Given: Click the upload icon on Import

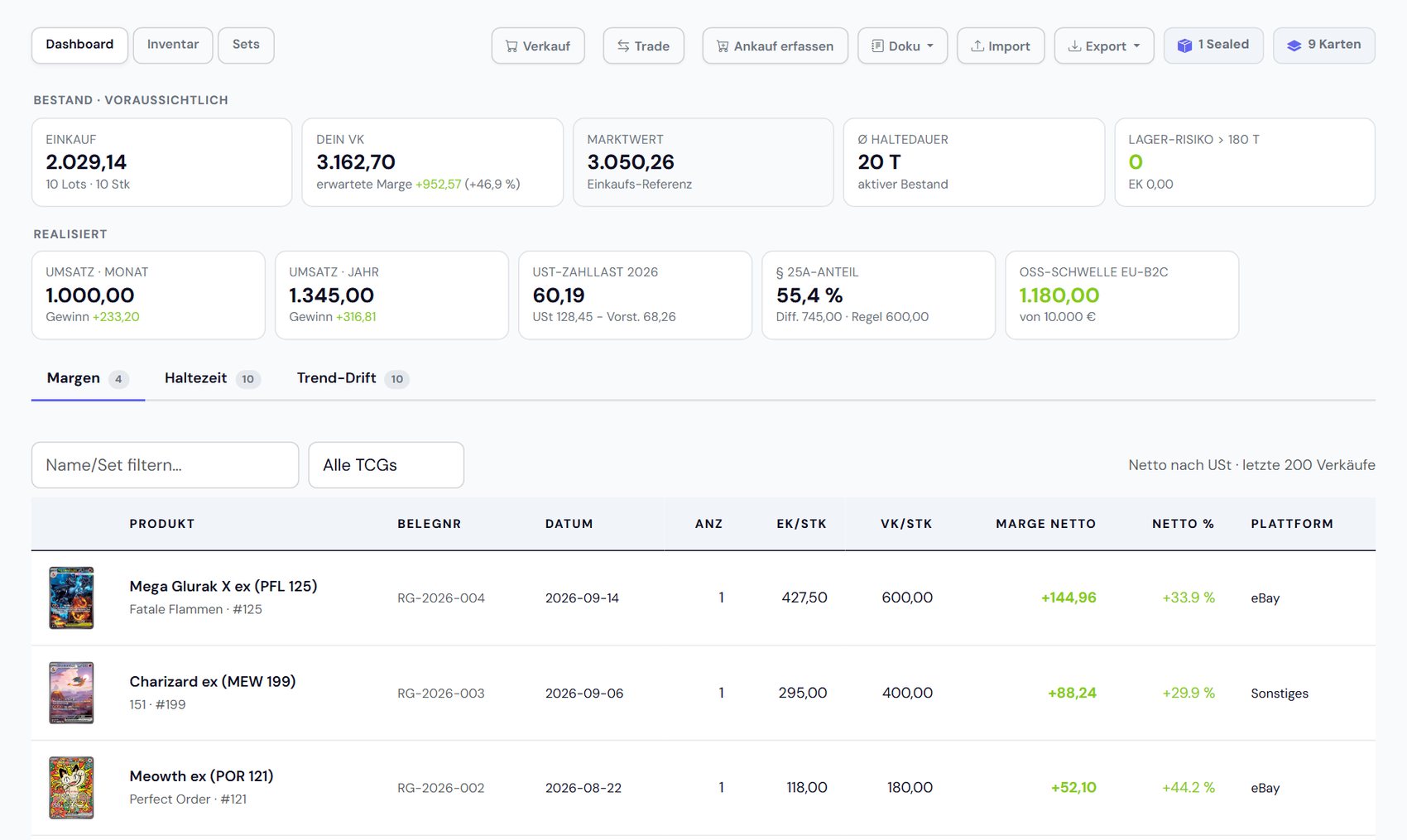Looking at the screenshot, I should tap(977, 46).
